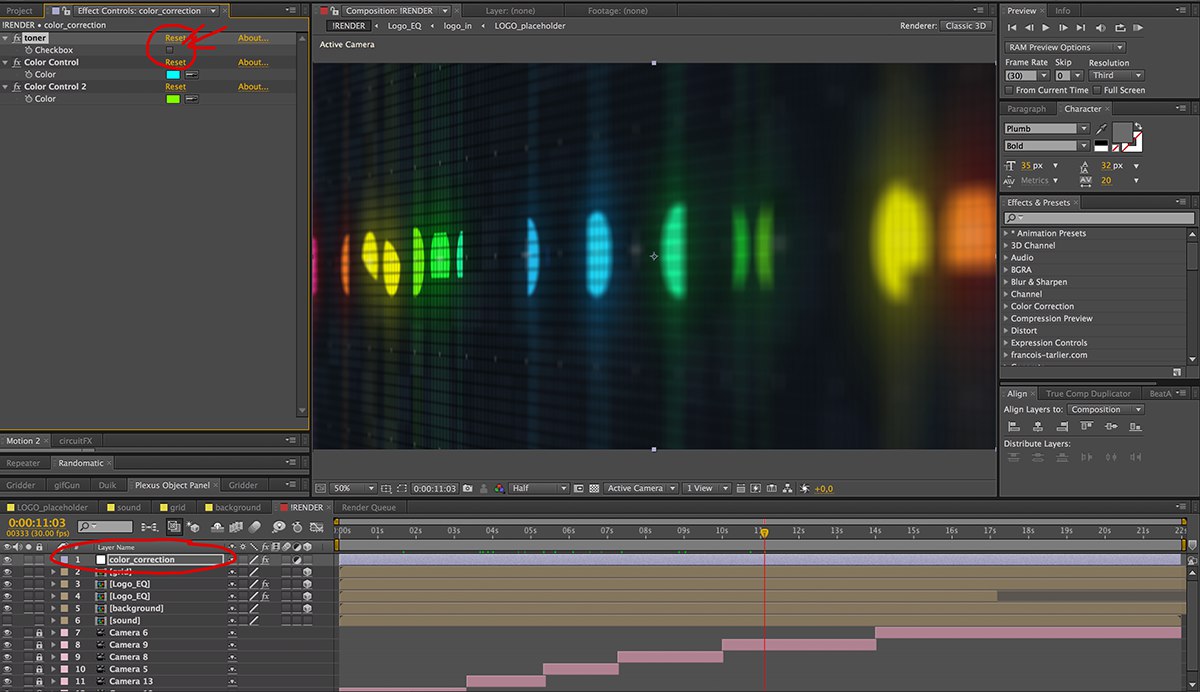Switch to the Render Queue tab
1200x692 pixels.
click(369, 507)
